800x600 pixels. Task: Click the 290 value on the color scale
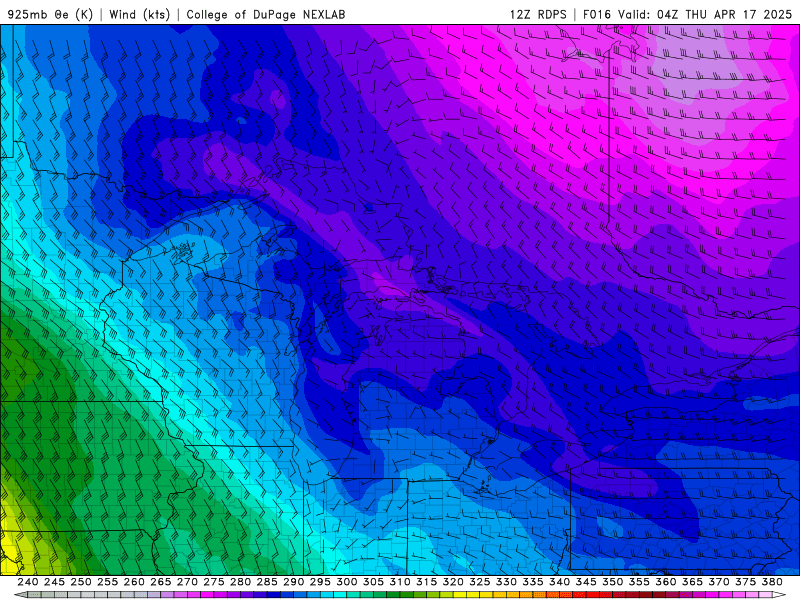pyautogui.click(x=293, y=582)
